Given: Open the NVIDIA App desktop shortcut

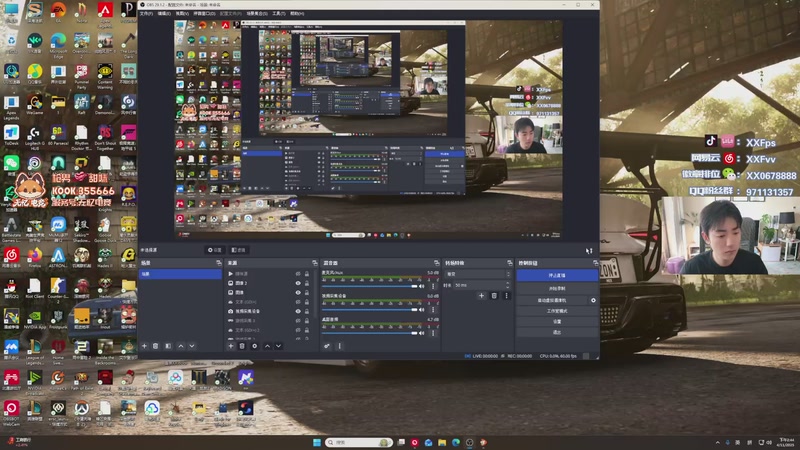Looking at the screenshot, I should (x=35, y=318).
